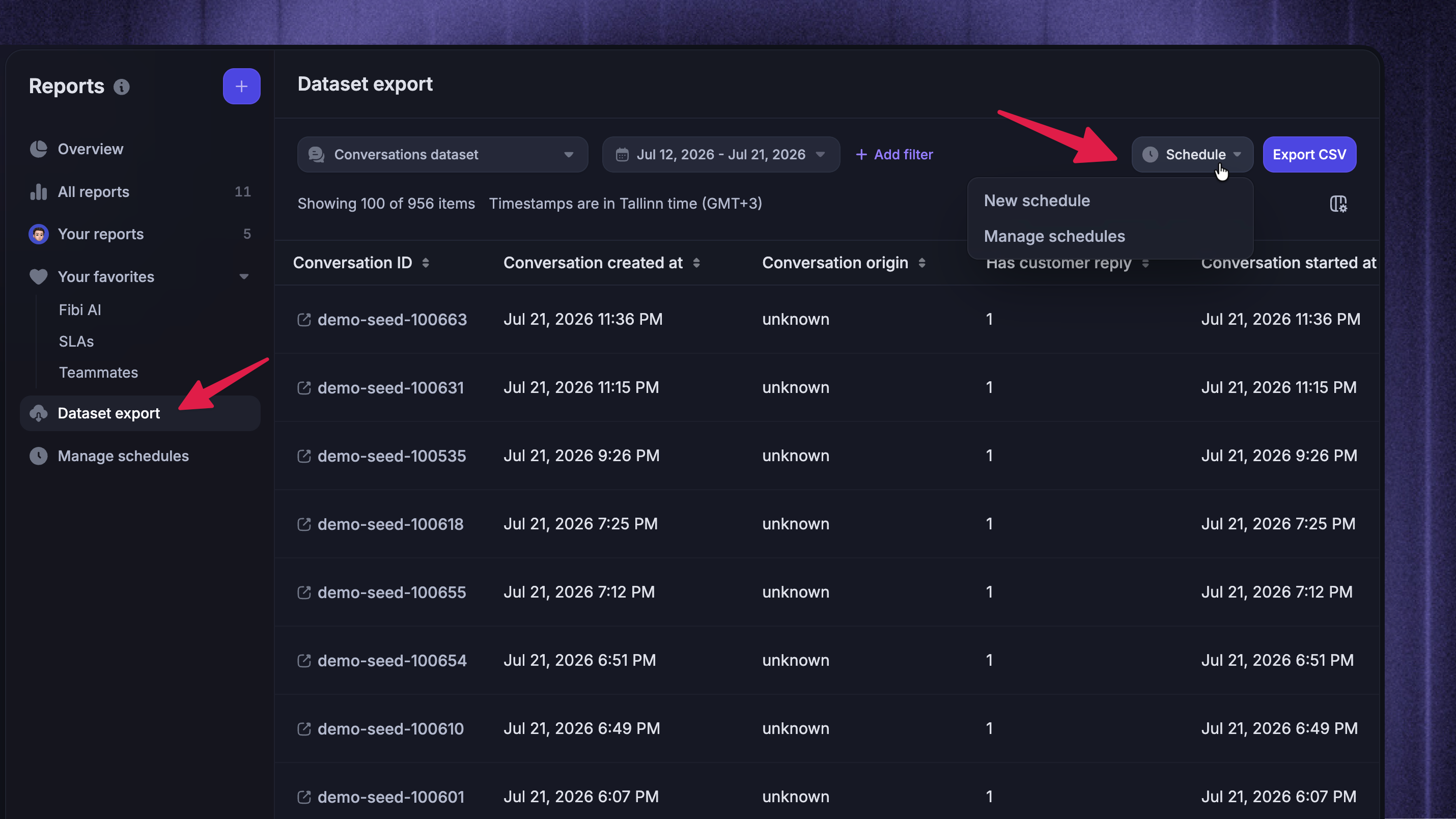Viewport: 1456px width, 819px height.
Task: Open the column settings icon above the table
Action: (1338, 204)
